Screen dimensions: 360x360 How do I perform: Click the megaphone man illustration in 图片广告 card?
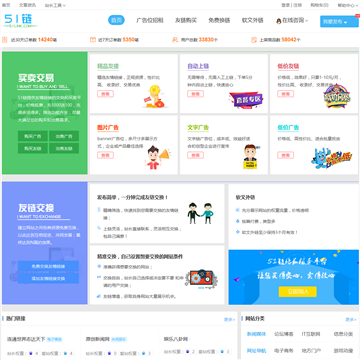pyautogui.click(x=158, y=157)
